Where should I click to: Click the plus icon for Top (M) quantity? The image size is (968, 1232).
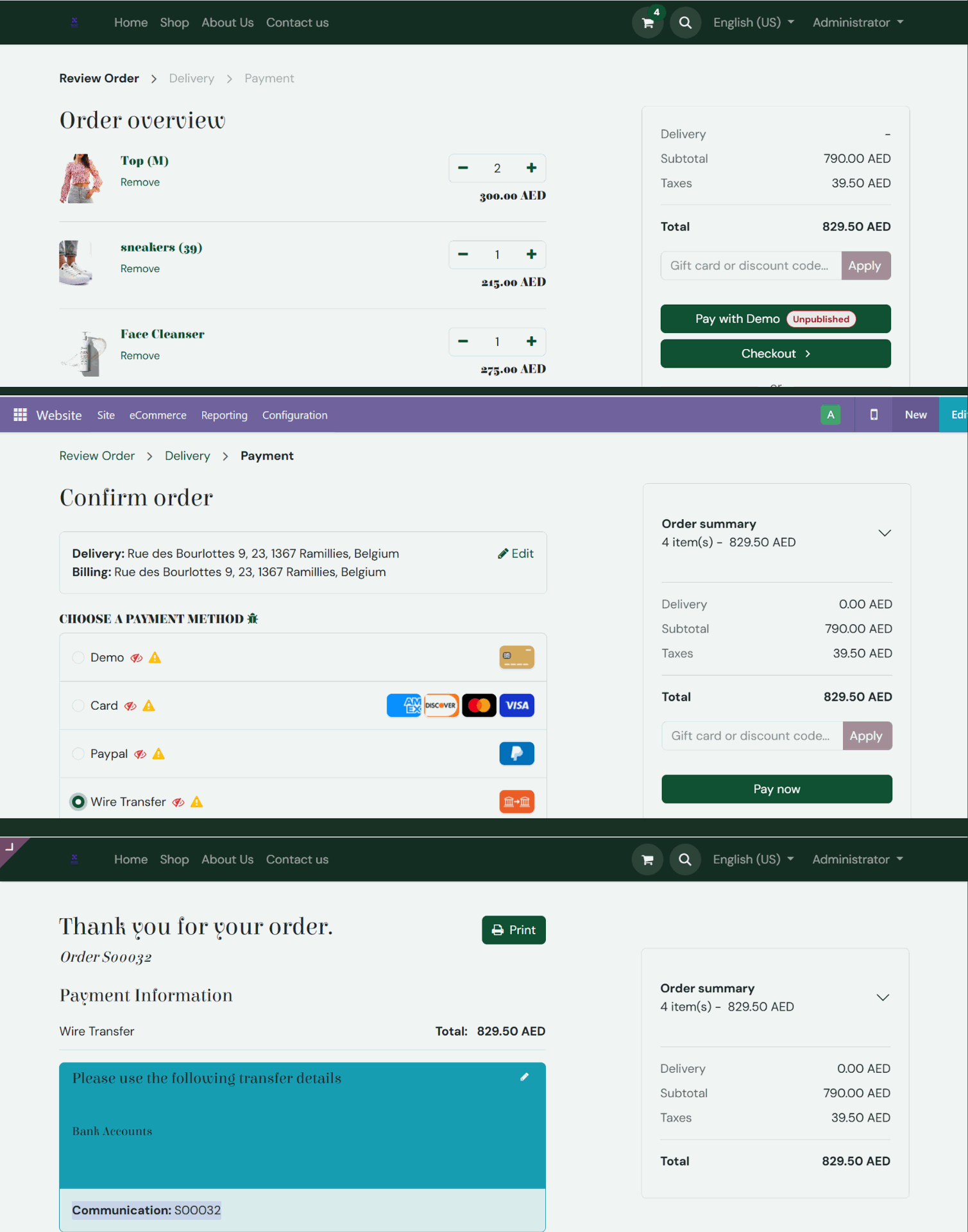click(531, 168)
